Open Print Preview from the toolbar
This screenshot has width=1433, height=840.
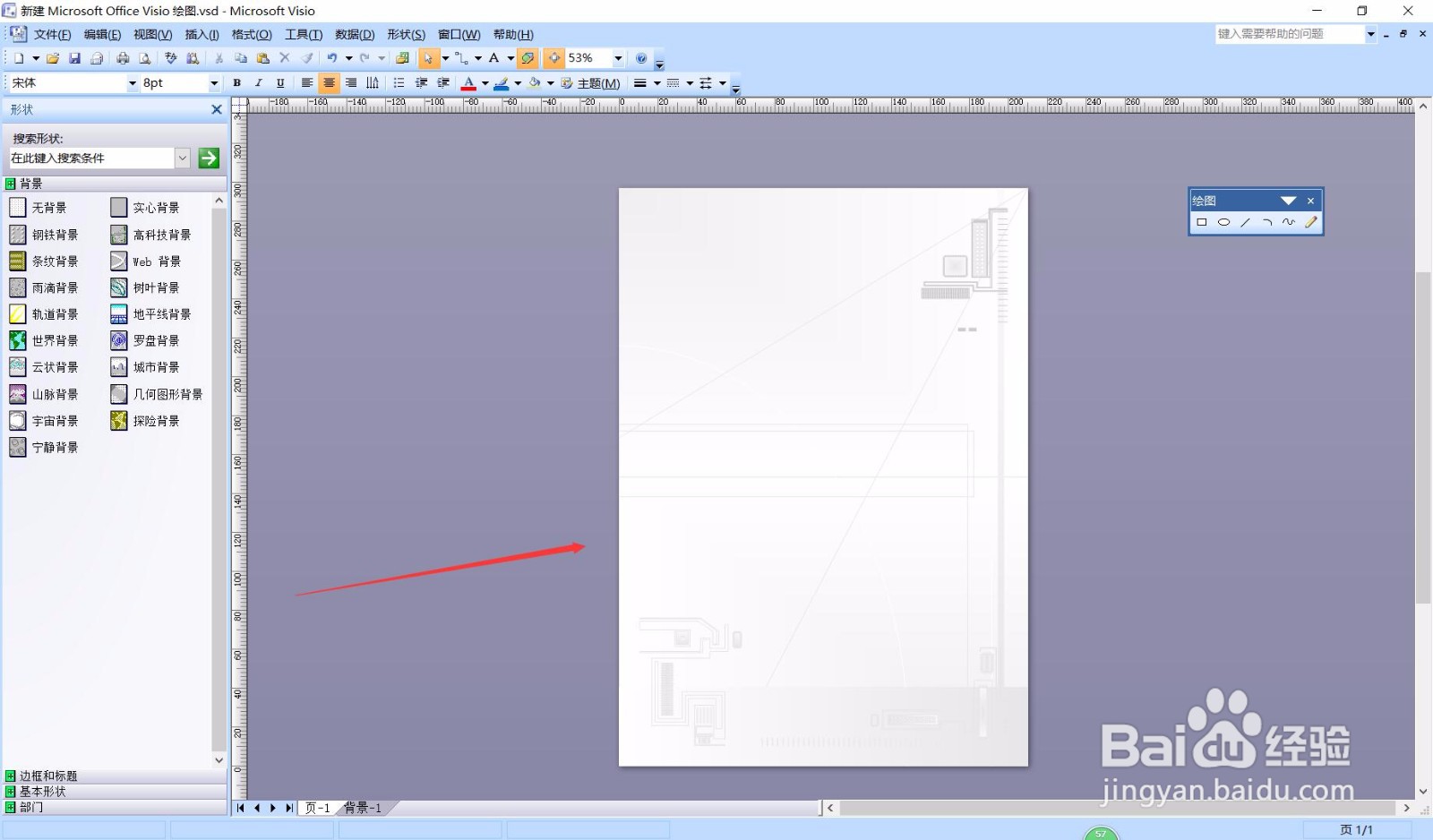point(144,58)
